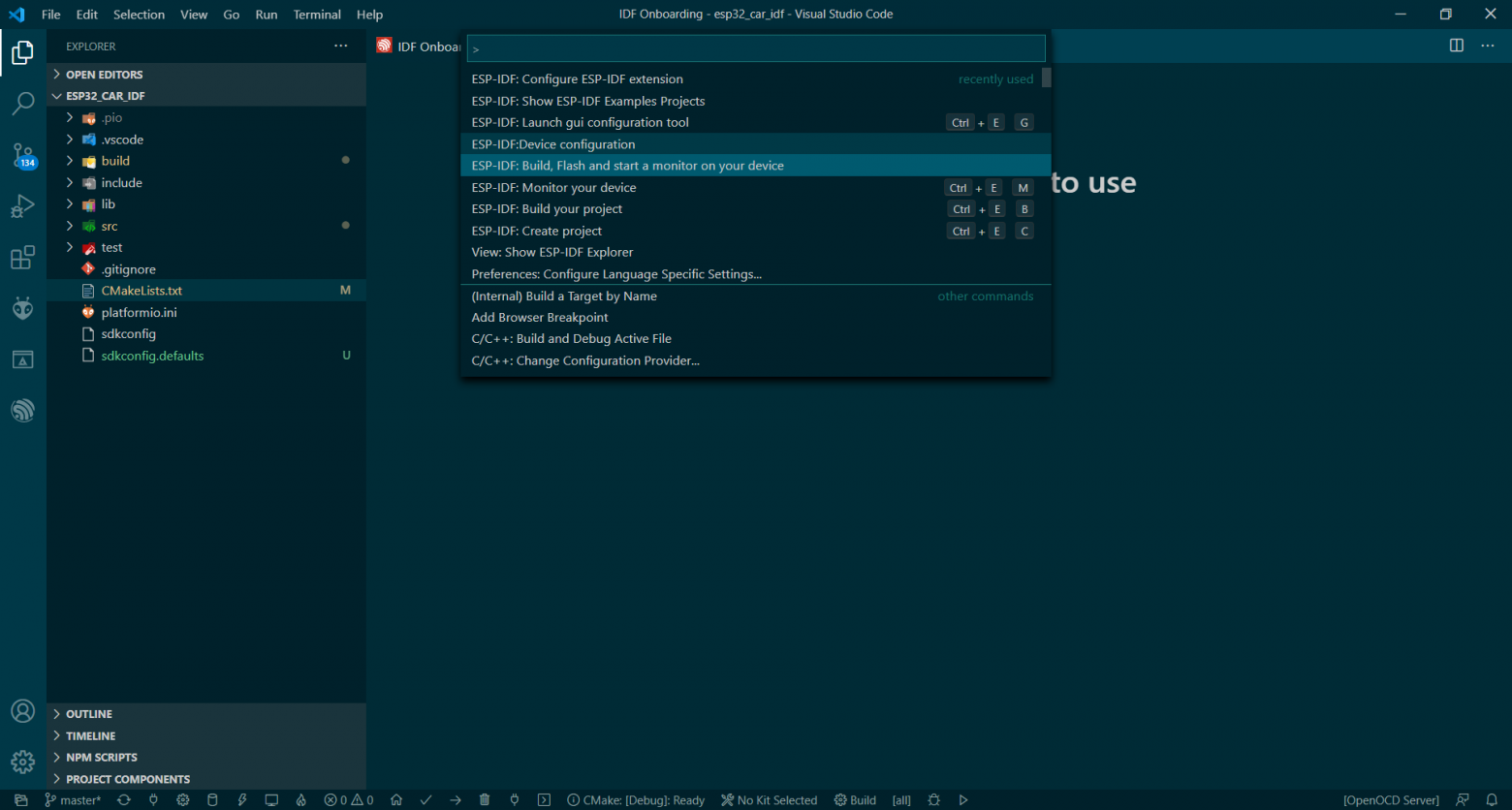1512x810 pixels.
Task: Collapse the ESP32_CAR_IDF project folder
Action: point(206,96)
